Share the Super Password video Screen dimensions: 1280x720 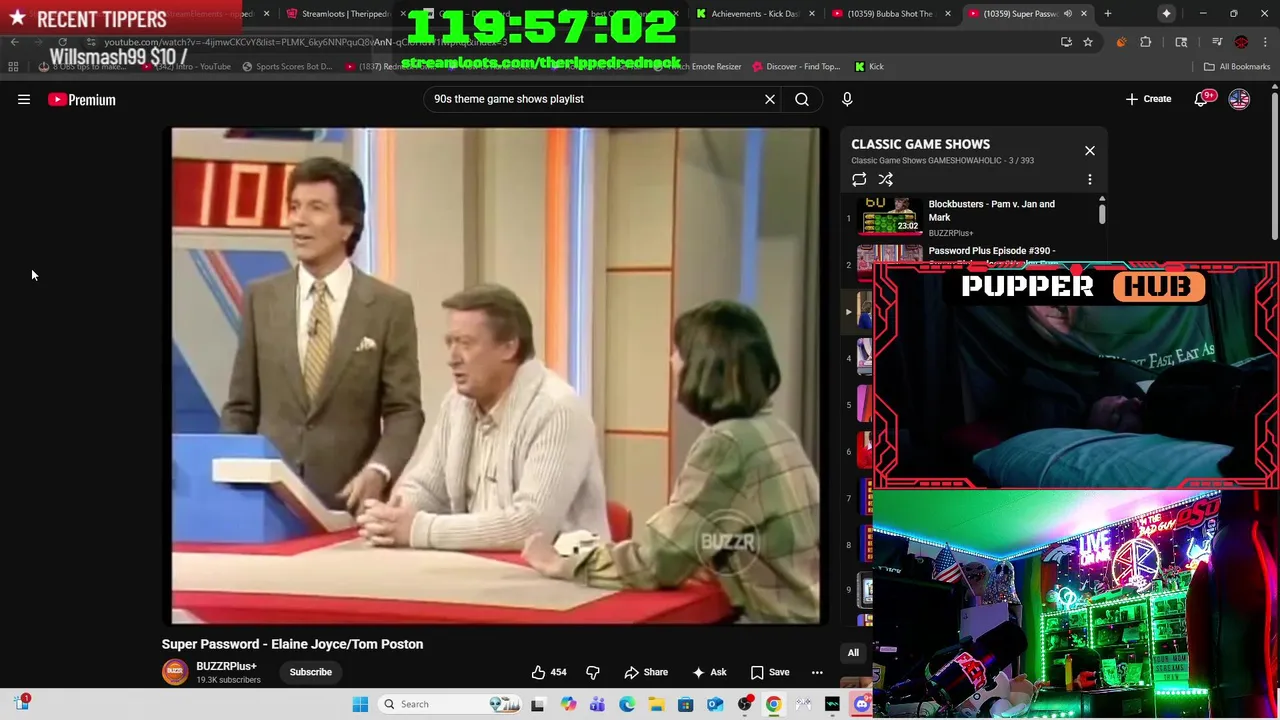646,672
